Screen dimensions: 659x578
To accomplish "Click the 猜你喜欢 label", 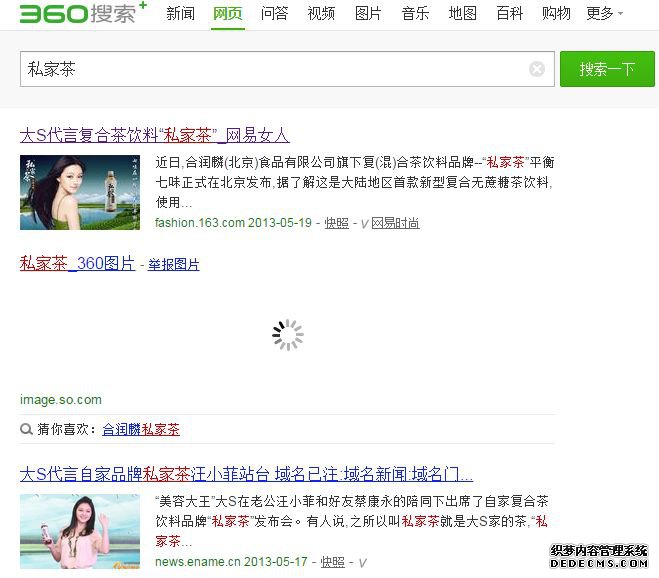I will coord(66,429).
